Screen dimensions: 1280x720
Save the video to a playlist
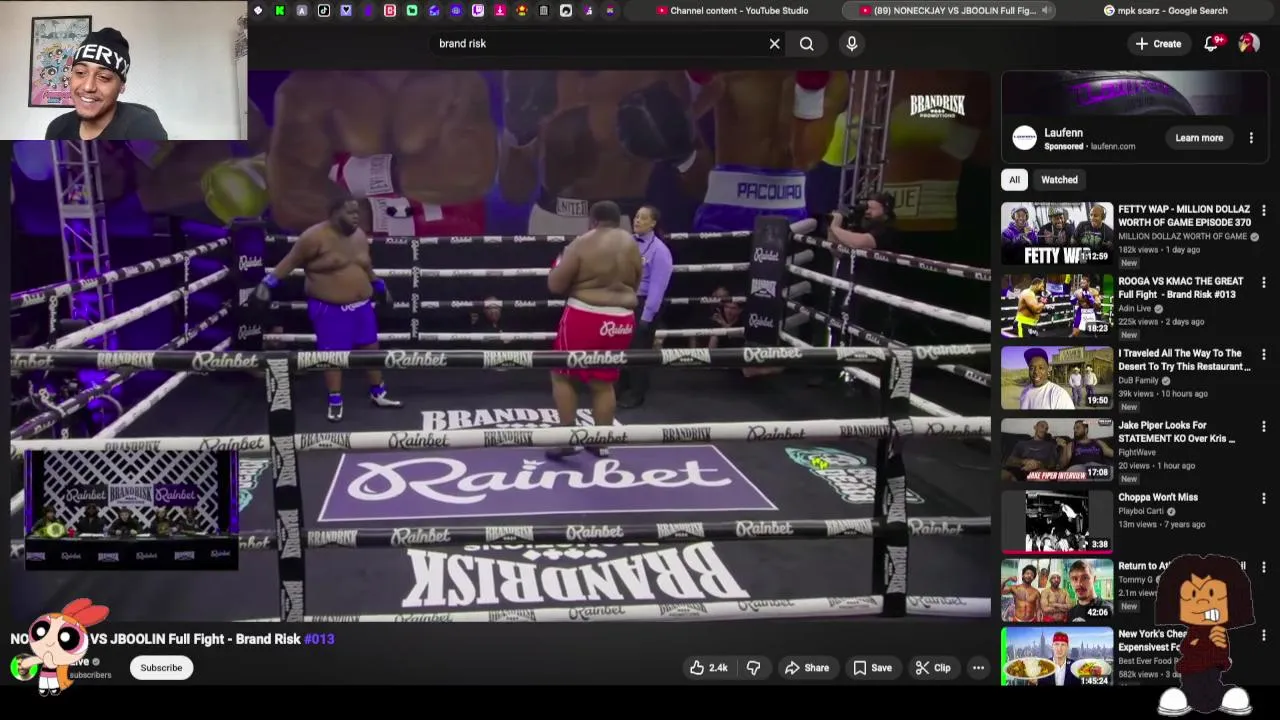[872, 668]
